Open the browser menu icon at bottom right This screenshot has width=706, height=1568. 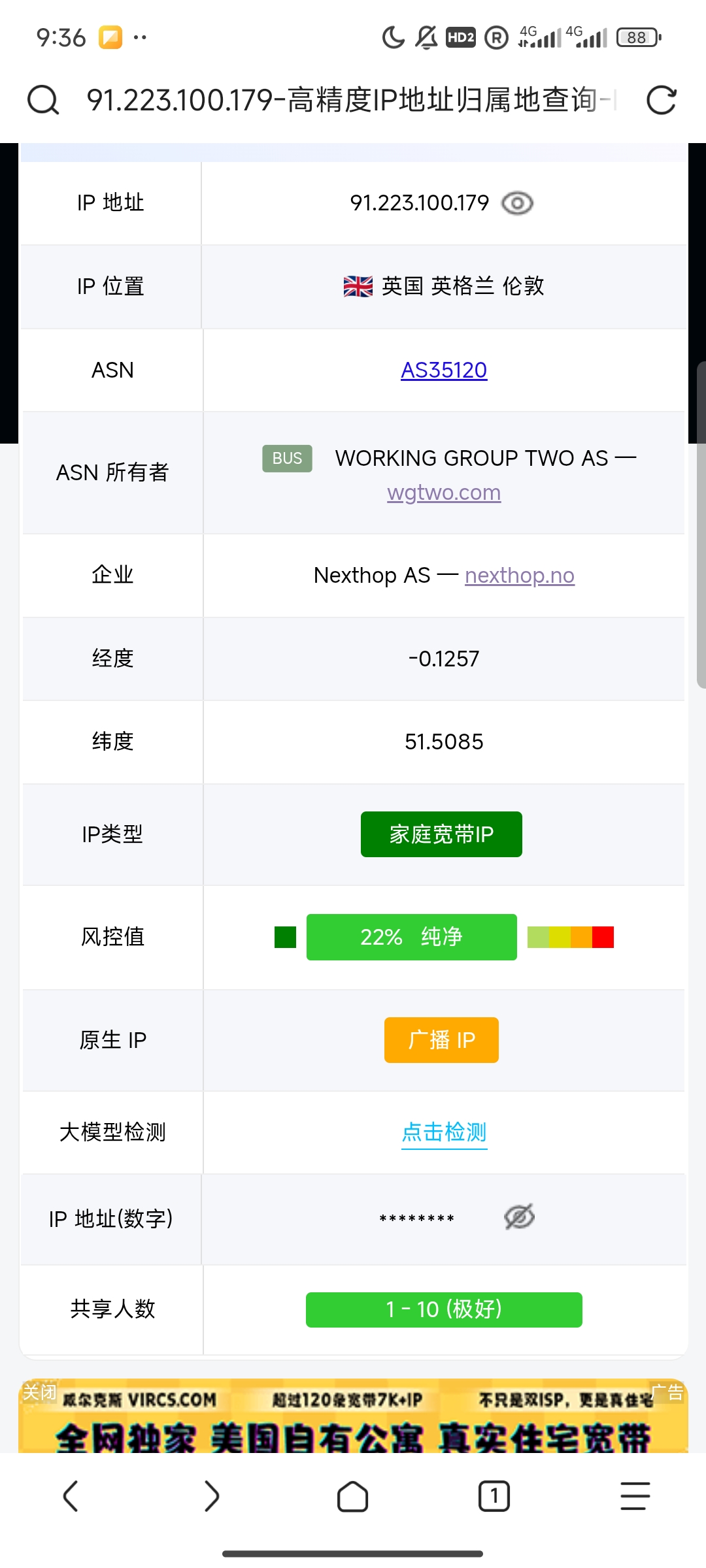coord(633,1494)
